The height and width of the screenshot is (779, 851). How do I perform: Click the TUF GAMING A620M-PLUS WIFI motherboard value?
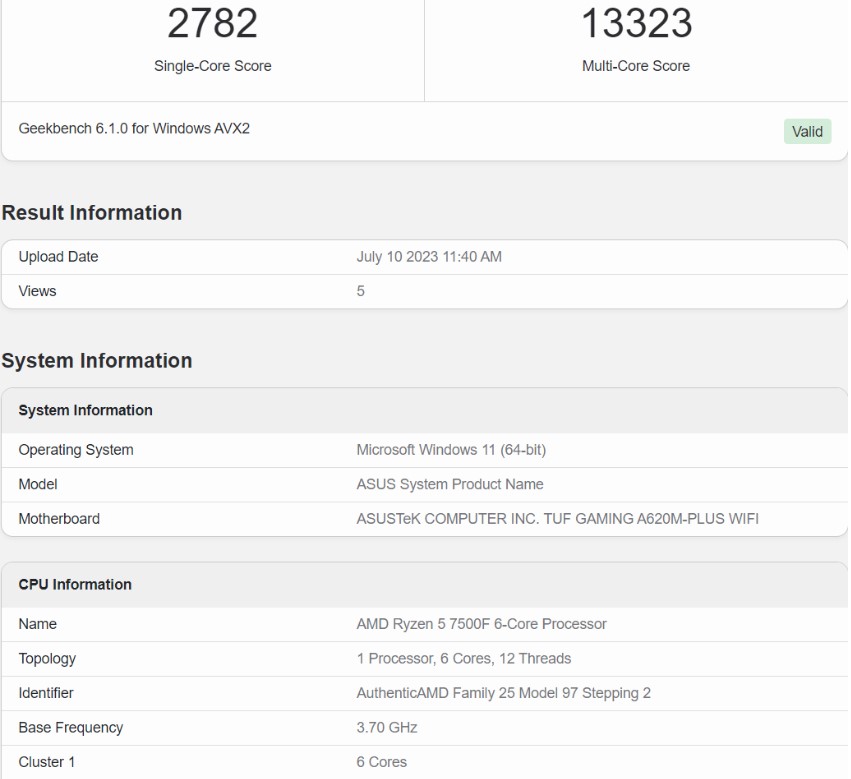tap(557, 519)
